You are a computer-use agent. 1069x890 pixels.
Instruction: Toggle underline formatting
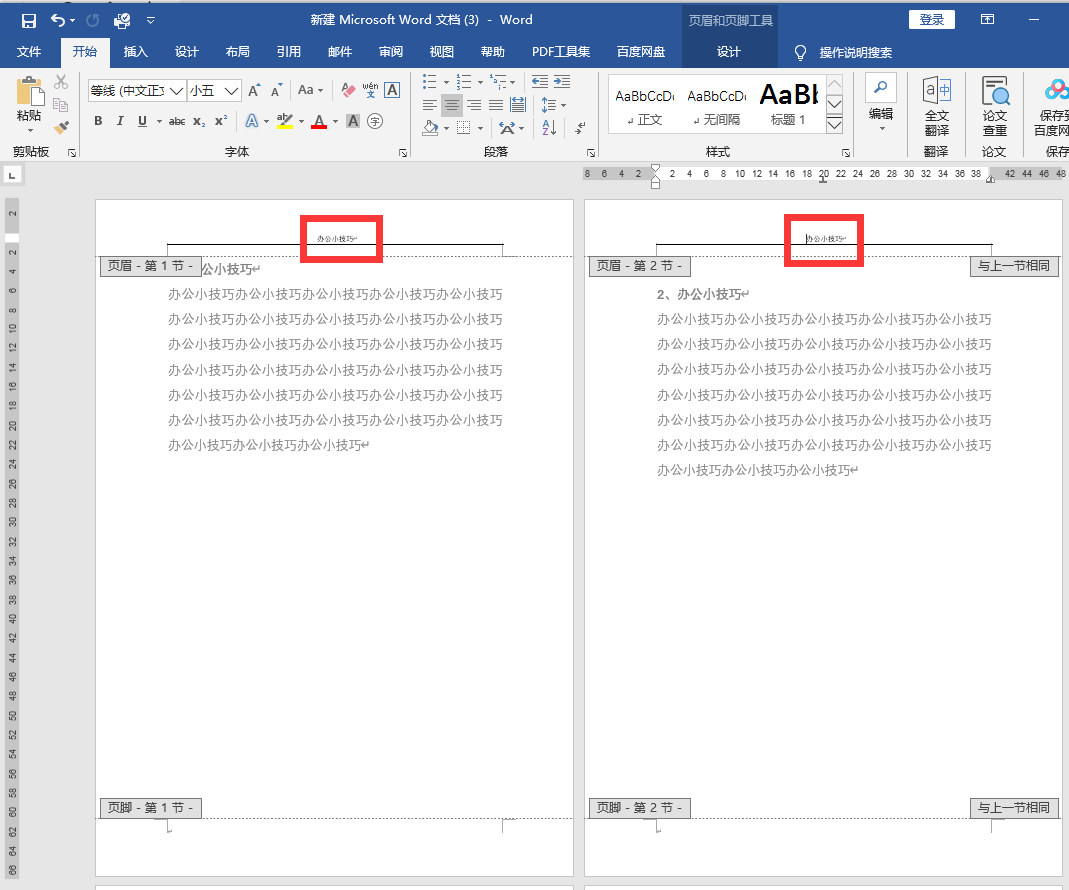[x=140, y=121]
